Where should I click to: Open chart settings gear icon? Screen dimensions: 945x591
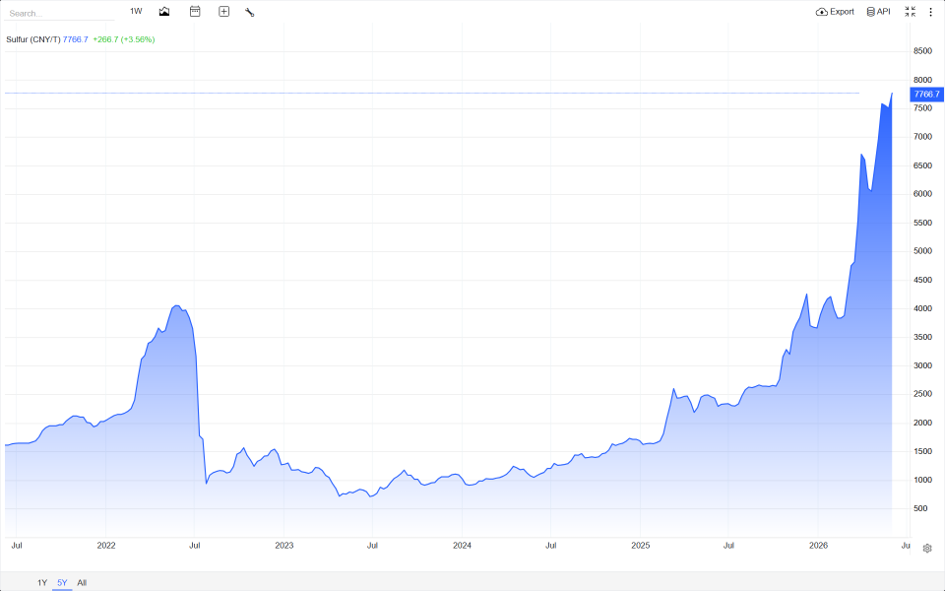(927, 548)
